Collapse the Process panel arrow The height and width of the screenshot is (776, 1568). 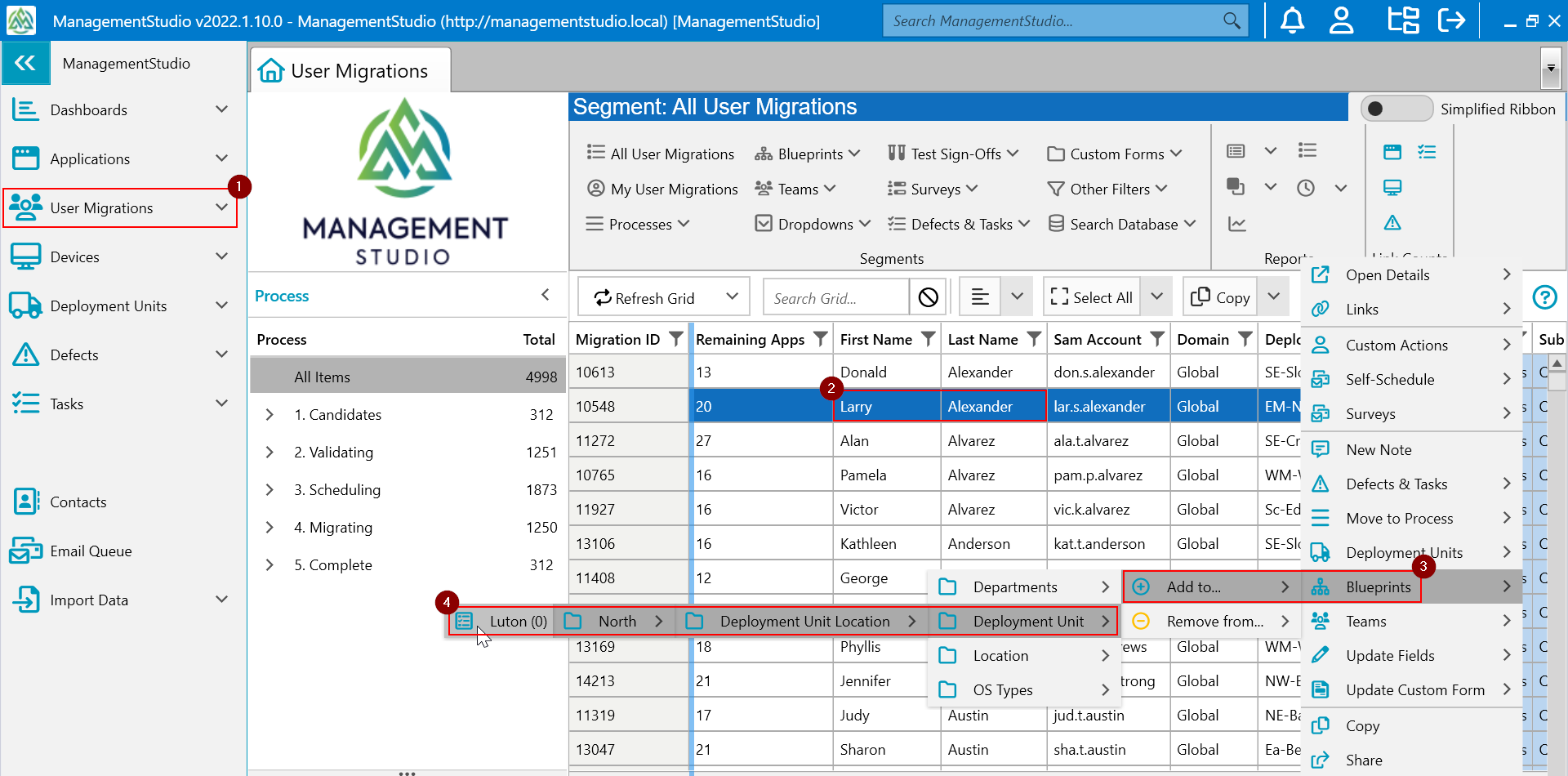tap(546, 295)
